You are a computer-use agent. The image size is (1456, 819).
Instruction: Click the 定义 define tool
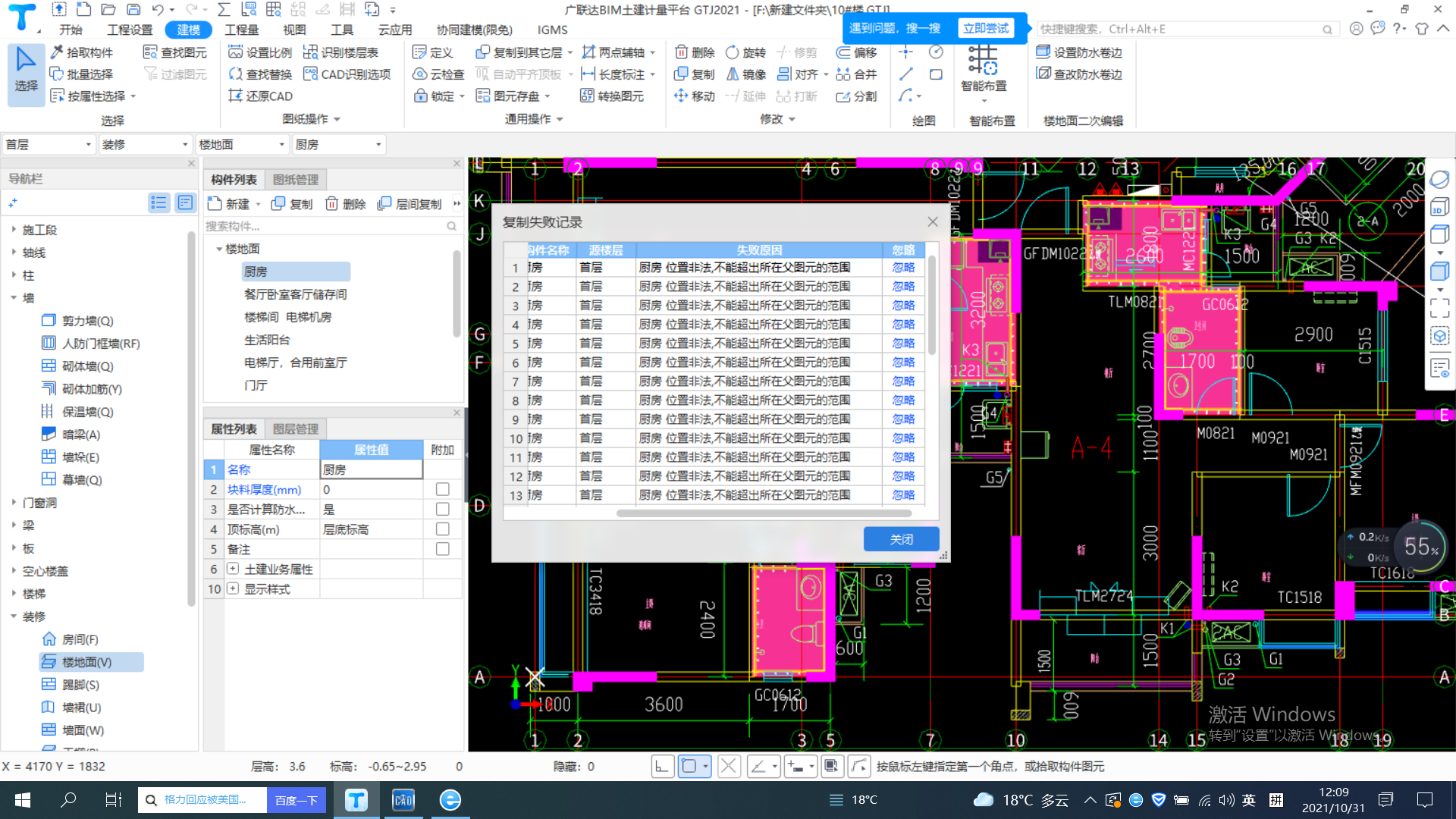click(x=433, y=52)
